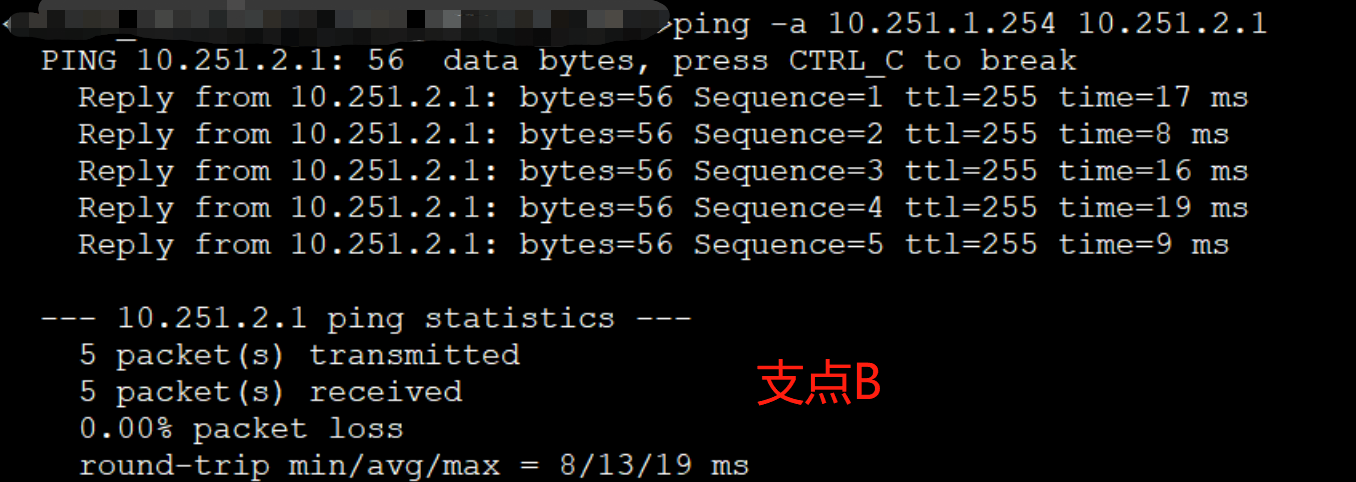Click the time=19 ms value
Image resolution: width=1356 pixels, height=482 pixels.
(x=1153, y=208)
